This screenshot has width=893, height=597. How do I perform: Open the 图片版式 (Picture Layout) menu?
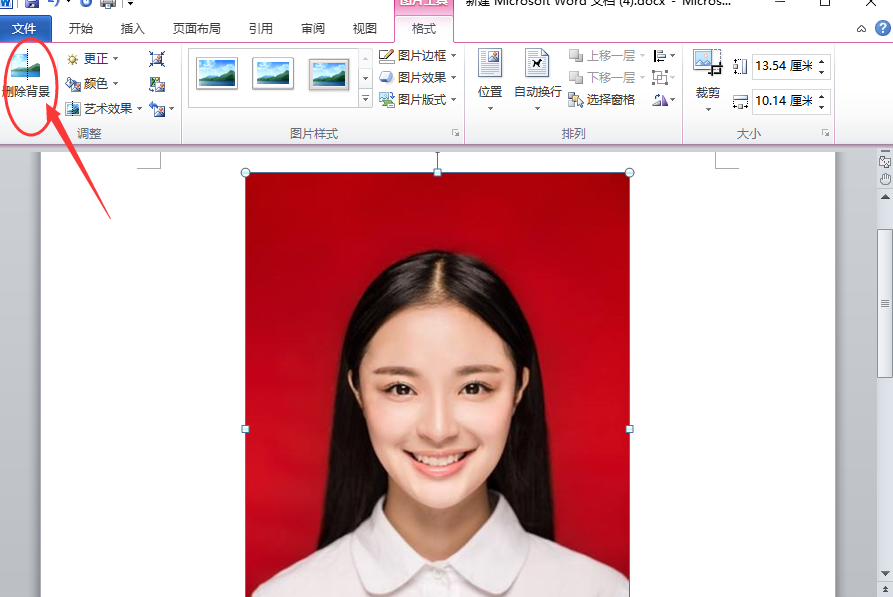[x=417, y=99]
